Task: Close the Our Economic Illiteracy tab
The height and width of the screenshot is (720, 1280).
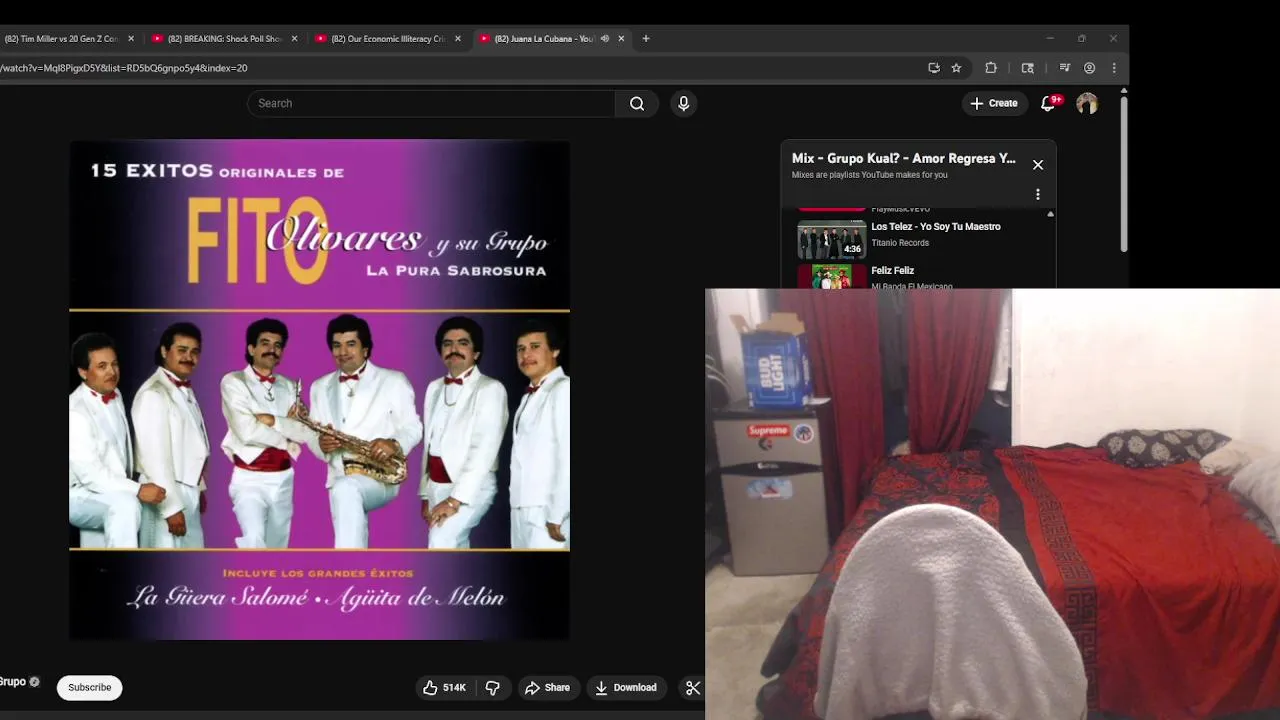Action: tap(458, 39)
